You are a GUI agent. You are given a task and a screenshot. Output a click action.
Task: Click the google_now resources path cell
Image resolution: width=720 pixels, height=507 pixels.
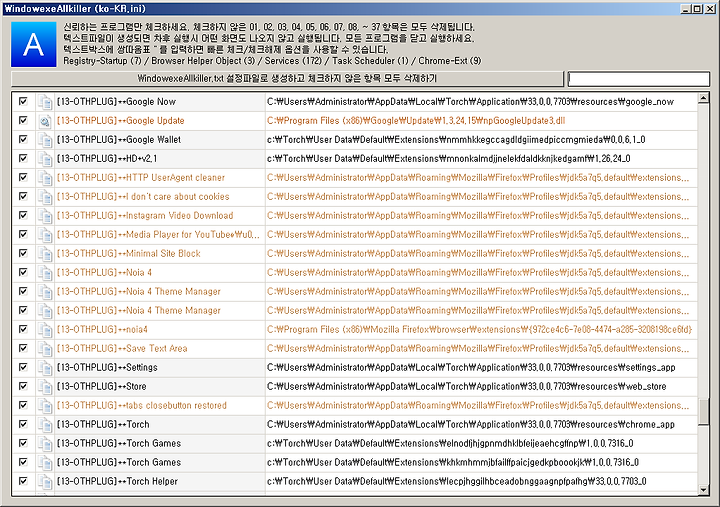(x=470, y=102)
